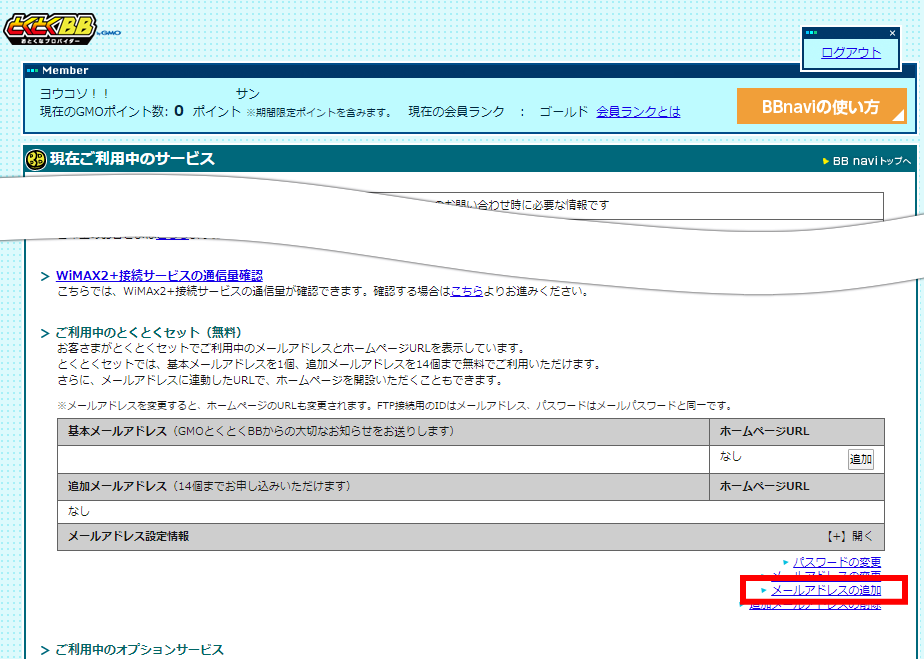This screenshot has height=659, width=924.
Task: Click the triangle bullet beside パスワードの変更
Action: pyautogui.click(x=786, y=562)
